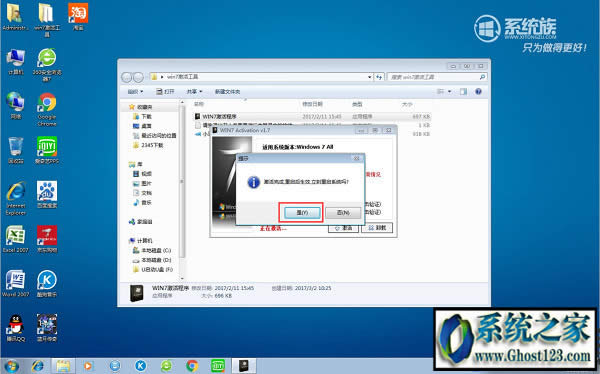Select 音乐 library in the navigation pane
The height and width of the screenshot is (374, 600).
(142, 203)
